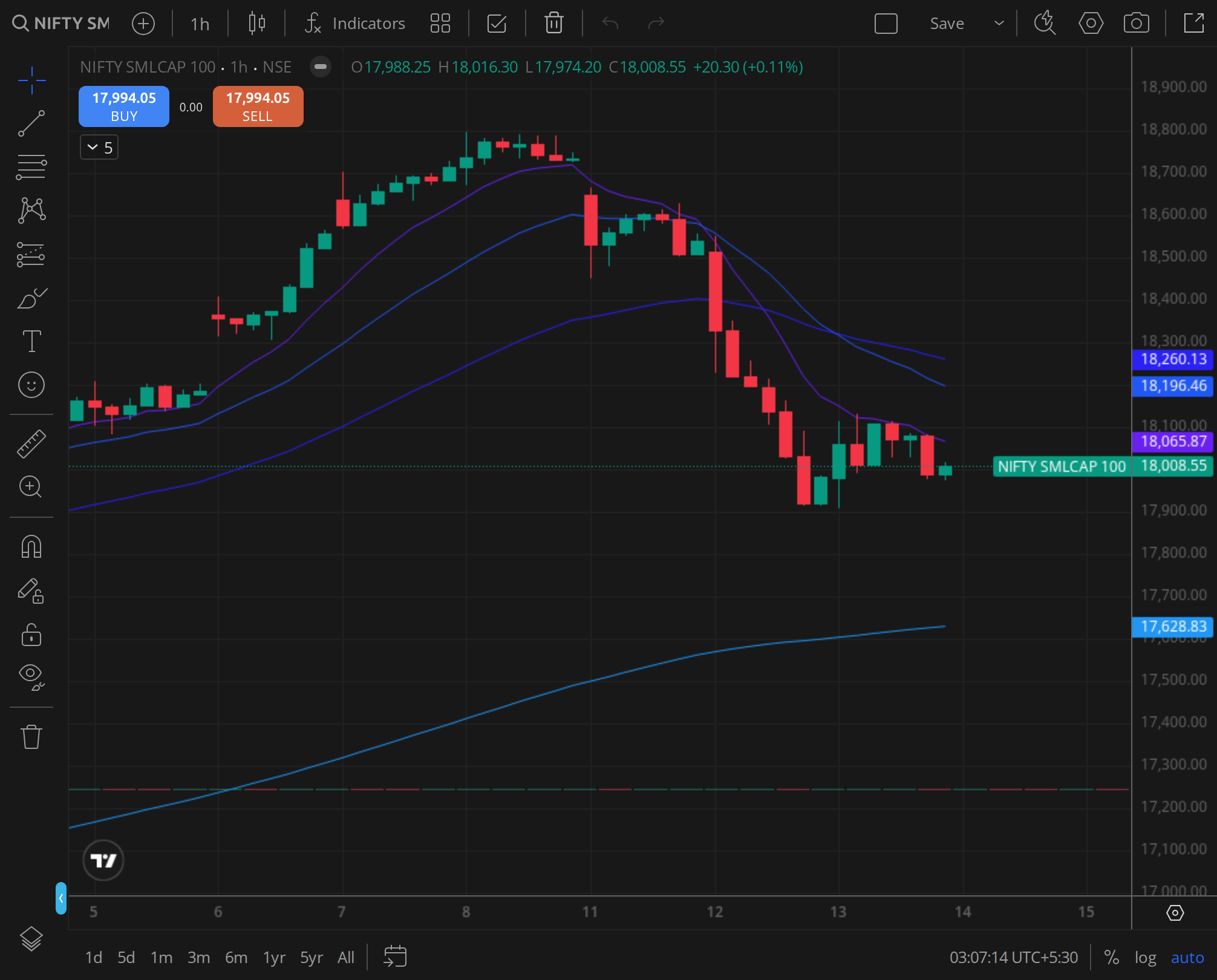Click the trash icon in top toolbar
The height and width of the screenshot is (980, 1217).
click(554, 24)
